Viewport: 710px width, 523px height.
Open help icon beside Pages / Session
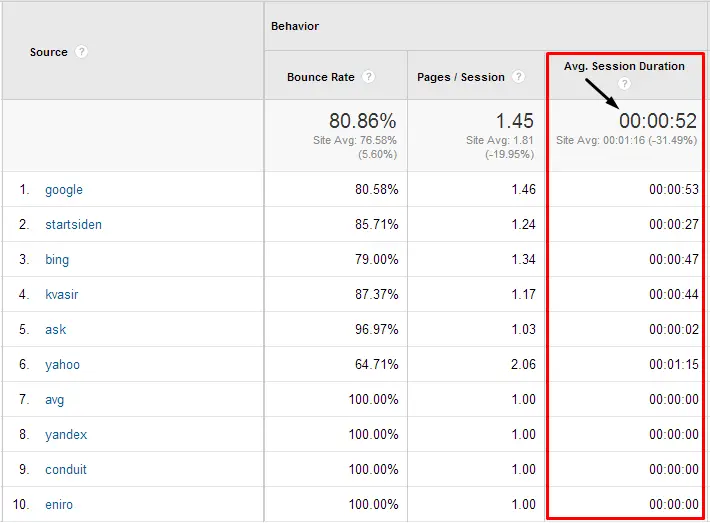(x=518, y=77)
